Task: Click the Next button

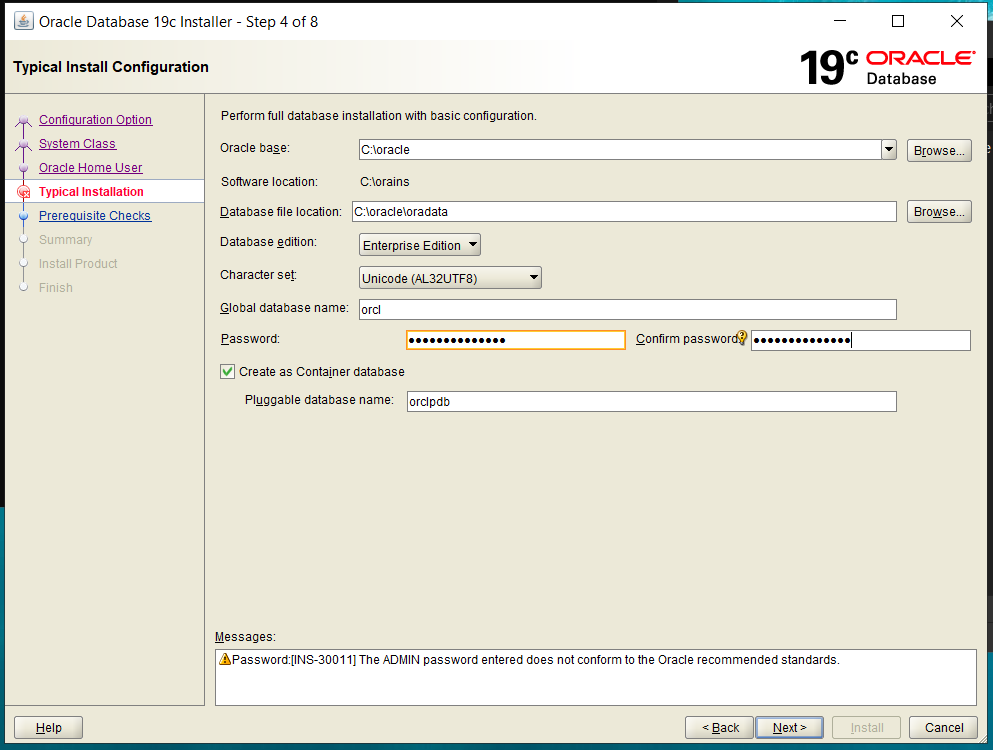Action: coord(790,728)
